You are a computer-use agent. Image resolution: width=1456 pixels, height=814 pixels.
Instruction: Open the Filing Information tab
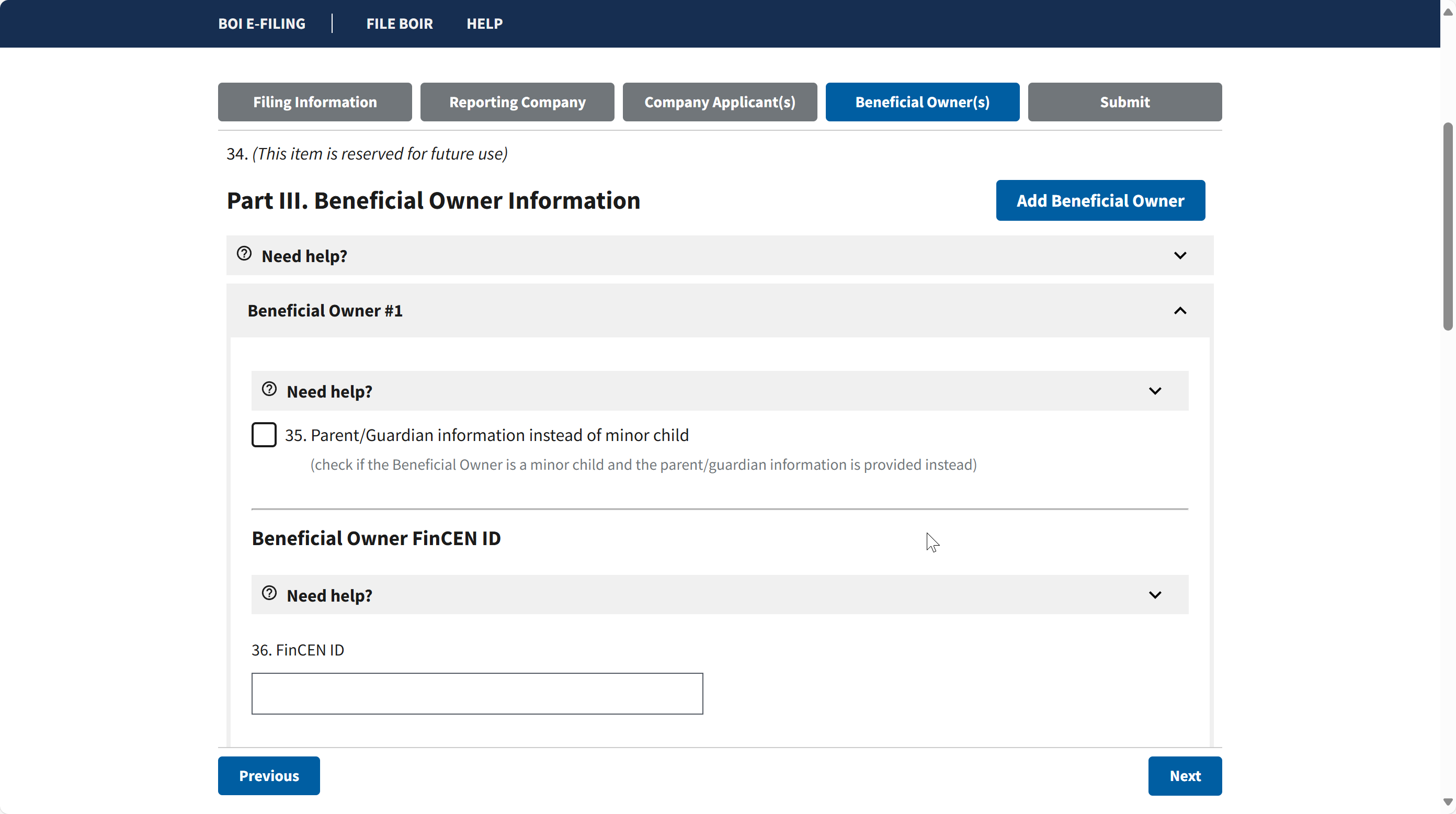315,103
